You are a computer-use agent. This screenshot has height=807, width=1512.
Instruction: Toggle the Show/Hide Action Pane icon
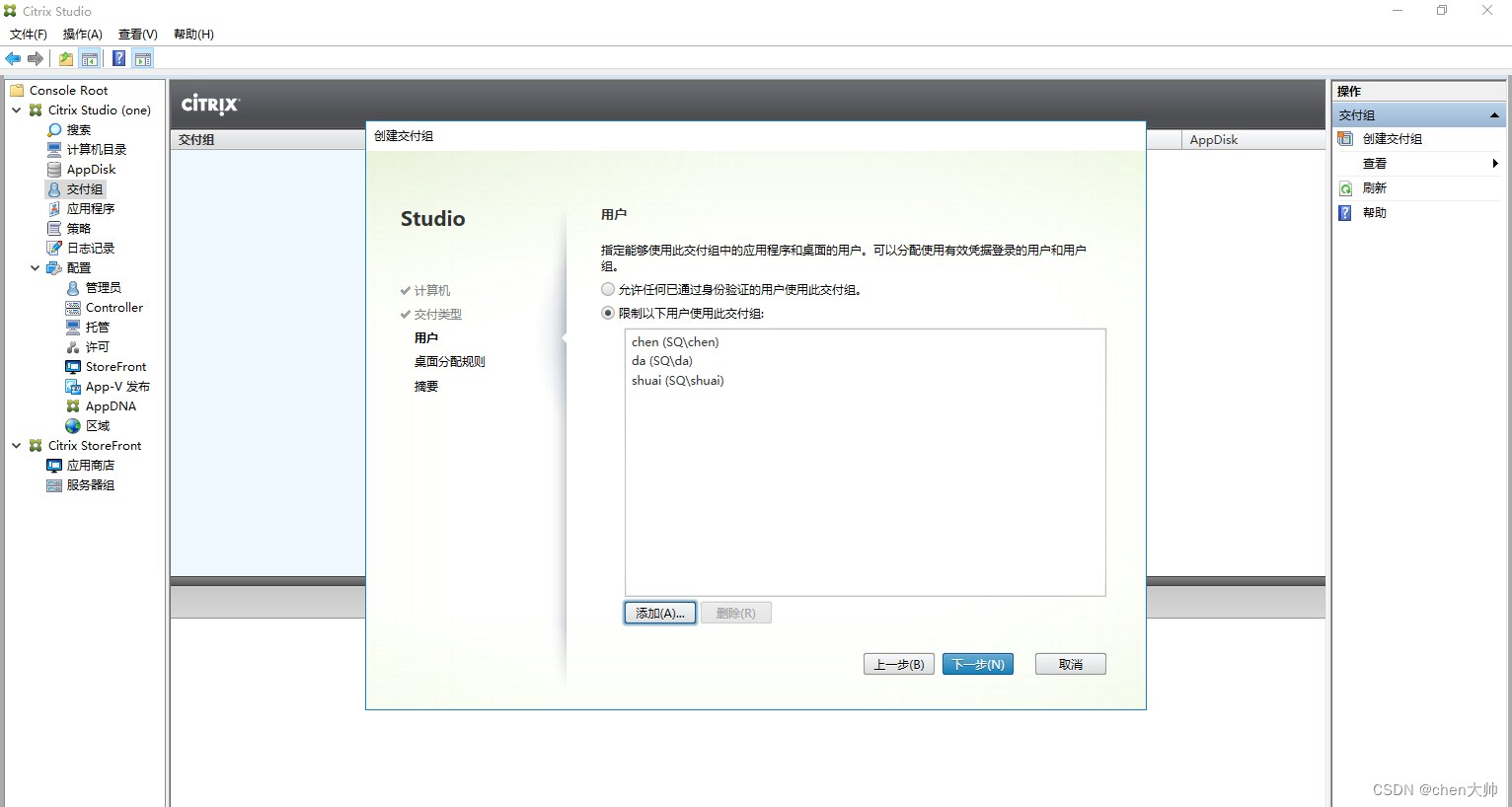click(143, 59)
